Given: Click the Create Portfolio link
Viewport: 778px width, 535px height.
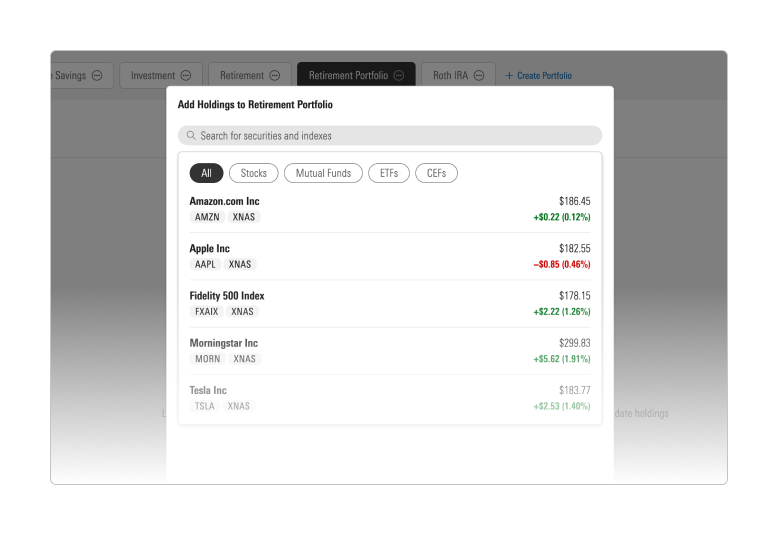Looking at the screenshot, I should pyautogui.click(x=544, y=76).
